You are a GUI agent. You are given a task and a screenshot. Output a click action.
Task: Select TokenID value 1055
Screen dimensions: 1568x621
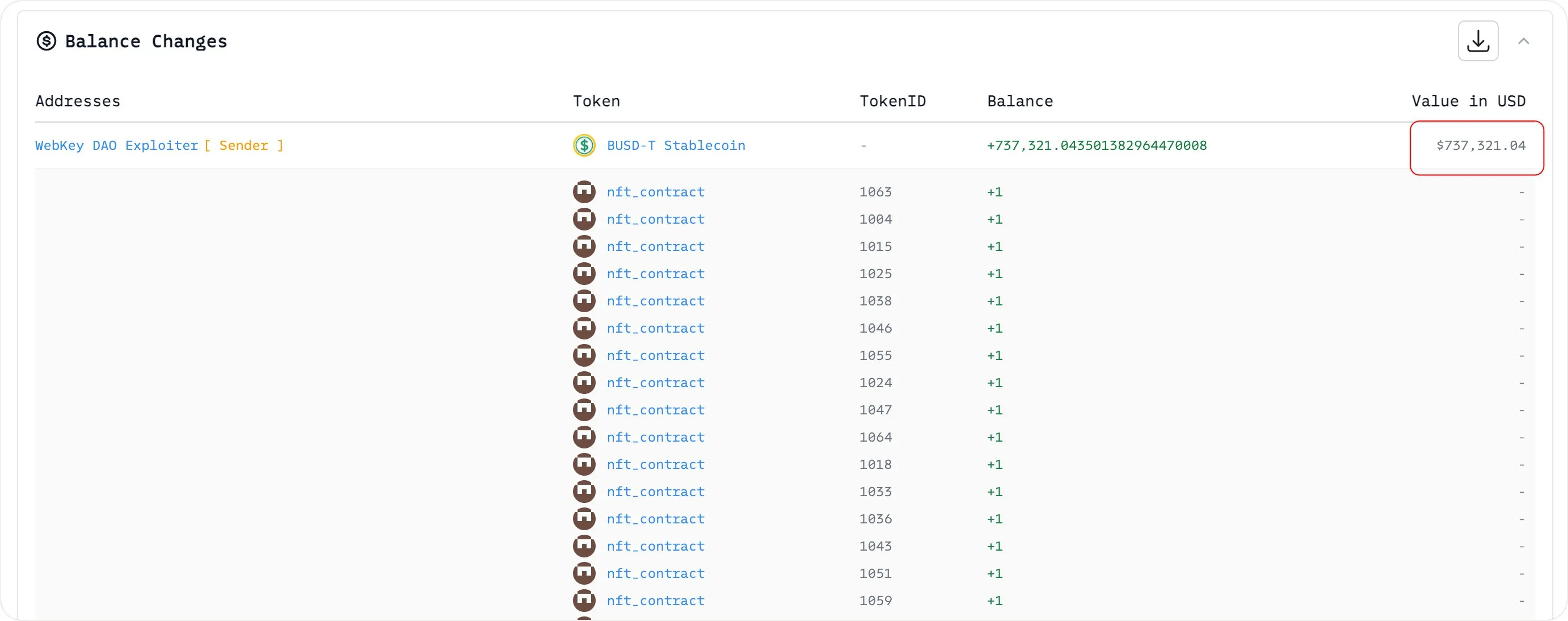pyautogui.click(x=875, y=355)
